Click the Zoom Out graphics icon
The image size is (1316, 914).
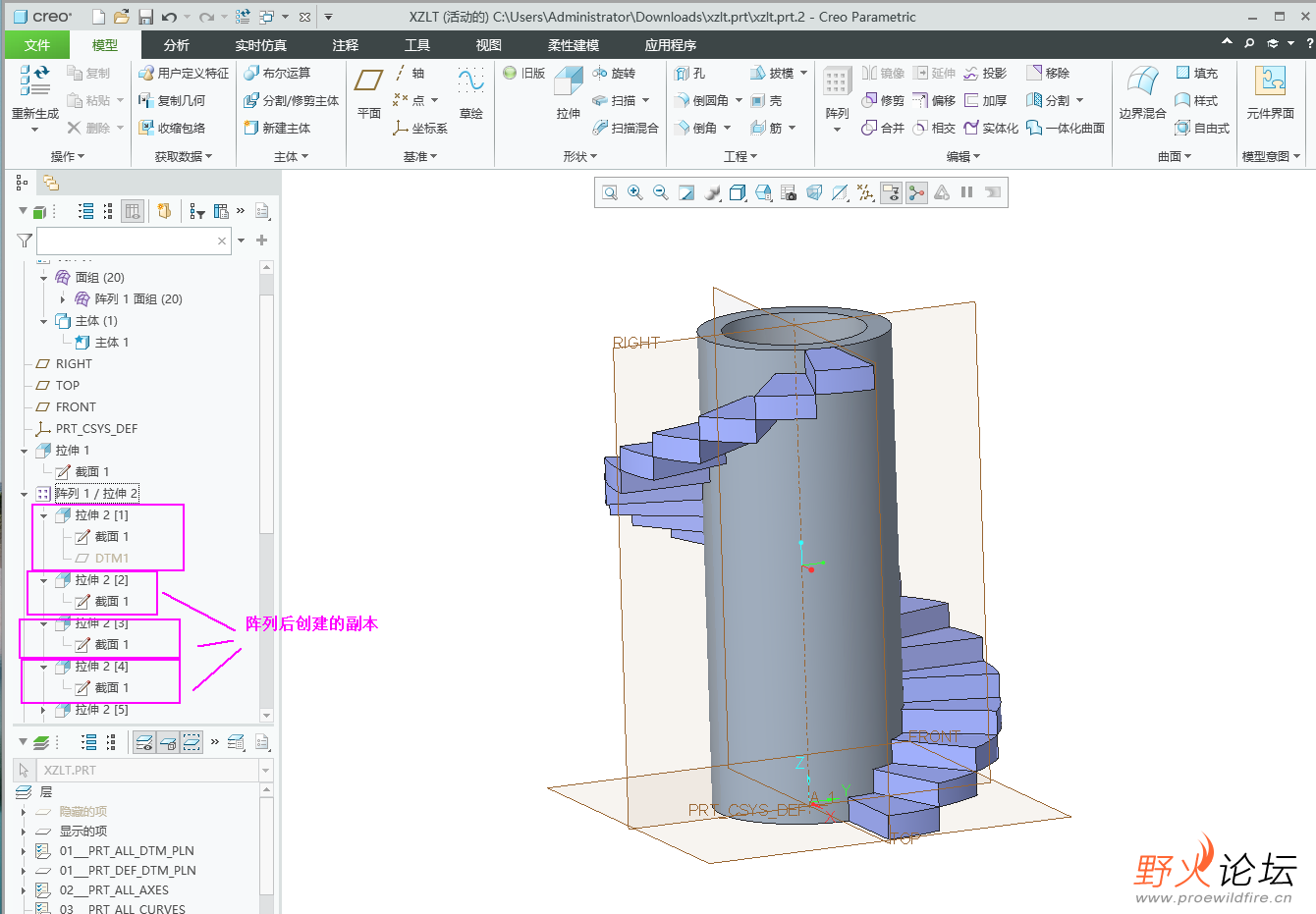coord(661,192)
